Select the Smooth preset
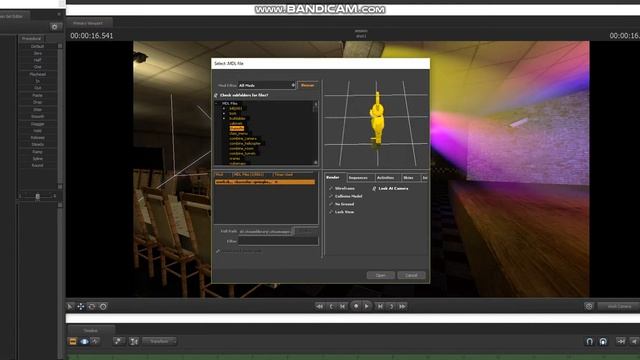Viewport: 640px width, 360px height. tap(38, 117)
